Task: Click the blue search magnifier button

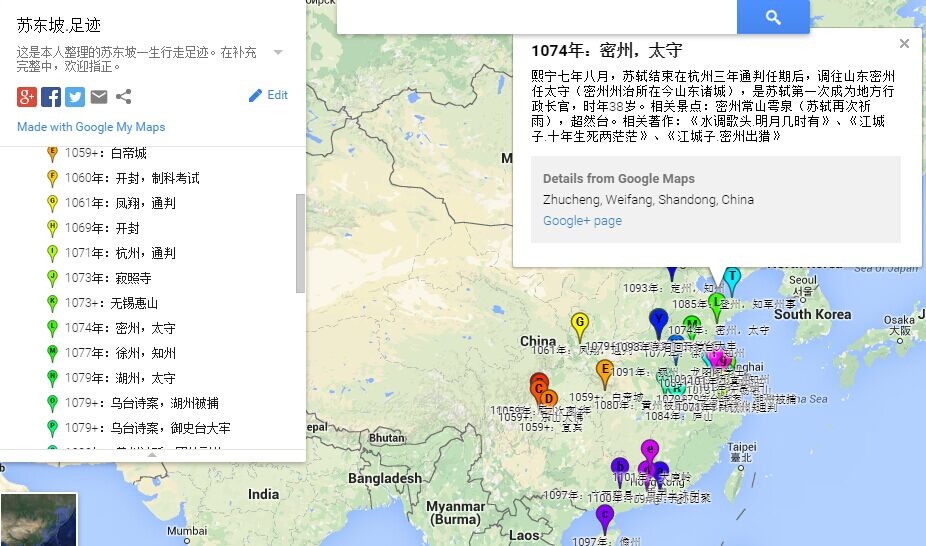Action: (773, 17)
